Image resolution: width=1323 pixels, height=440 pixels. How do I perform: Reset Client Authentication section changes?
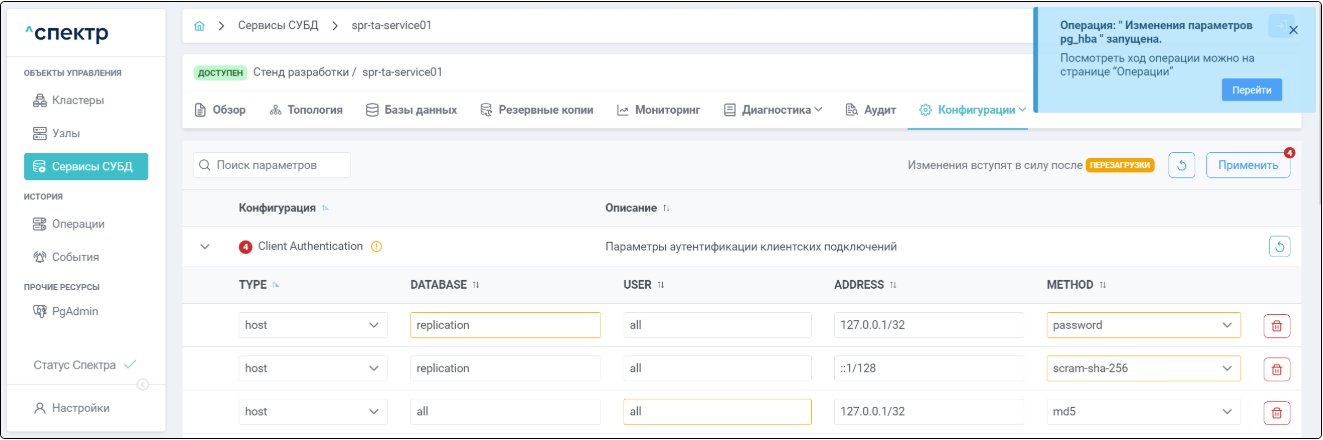(1279, 246)
